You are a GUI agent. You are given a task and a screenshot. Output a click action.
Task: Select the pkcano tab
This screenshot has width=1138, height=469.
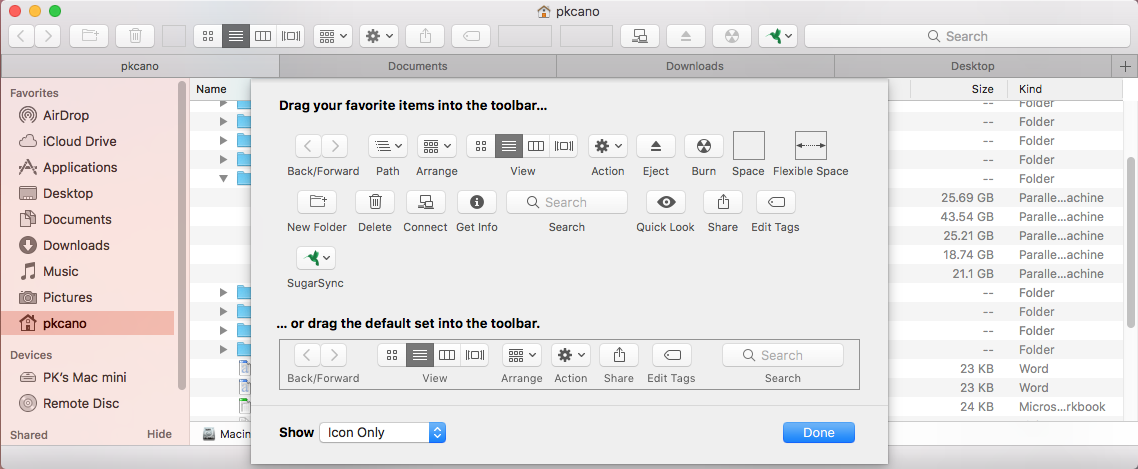(x=139, y=66)
